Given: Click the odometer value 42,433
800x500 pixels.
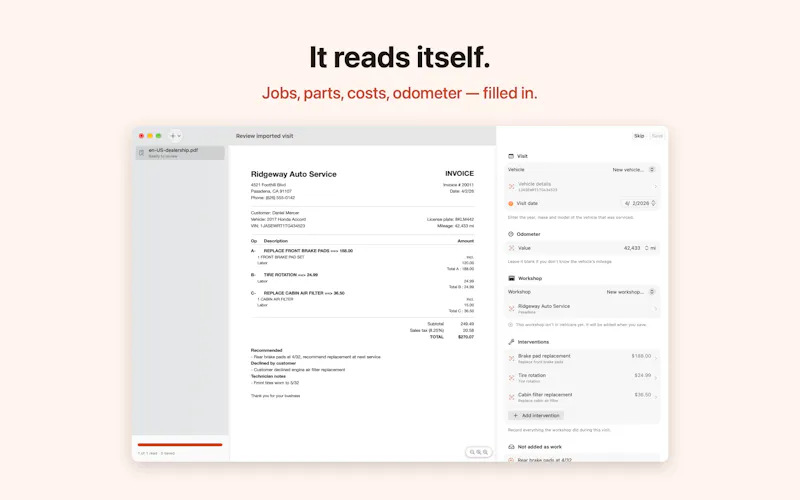Looking at the screenshot, I should (x=632, y=248).
